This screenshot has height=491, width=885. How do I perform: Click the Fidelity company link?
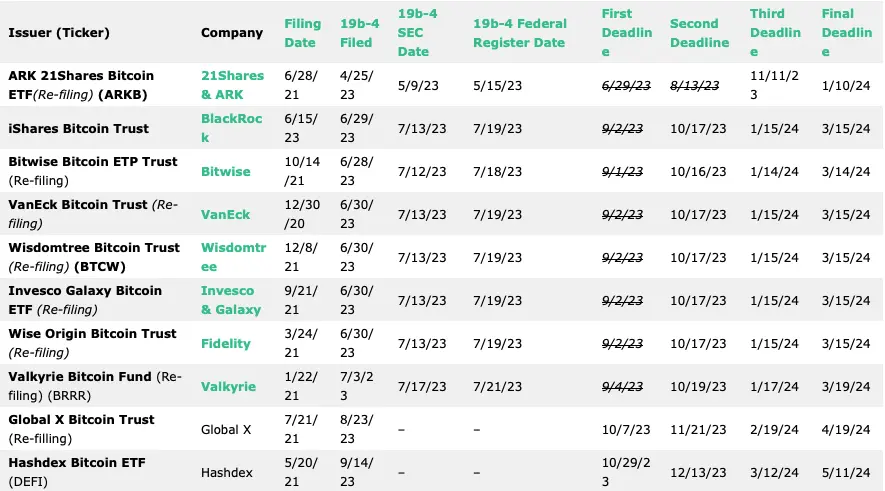pyautogui.click(x=225, y=344)
